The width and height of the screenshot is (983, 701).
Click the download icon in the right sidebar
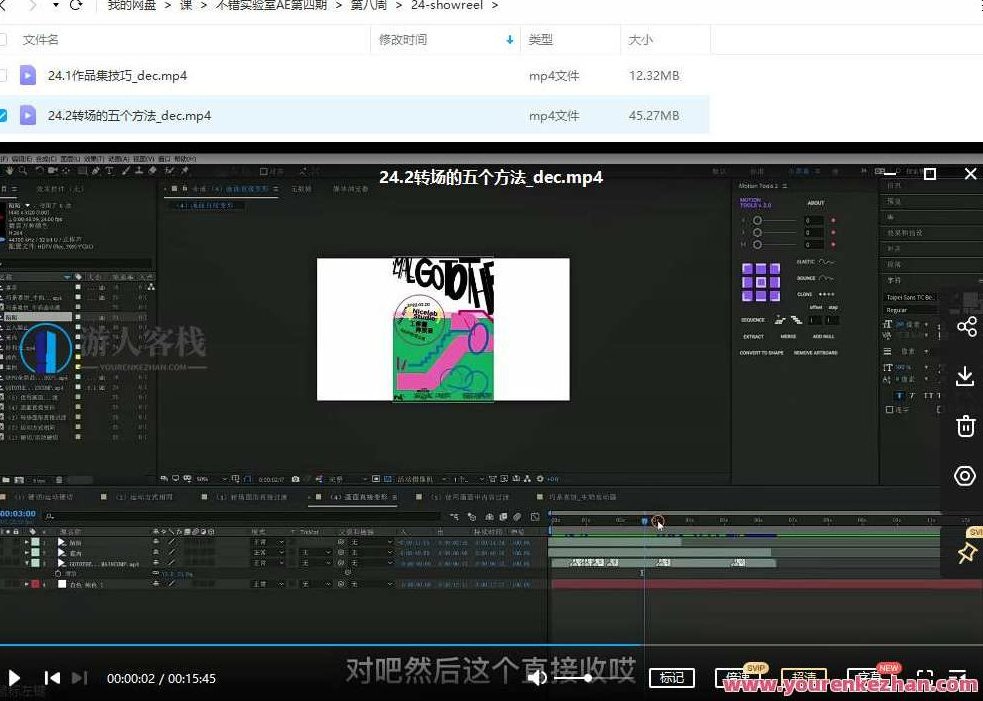965,376
